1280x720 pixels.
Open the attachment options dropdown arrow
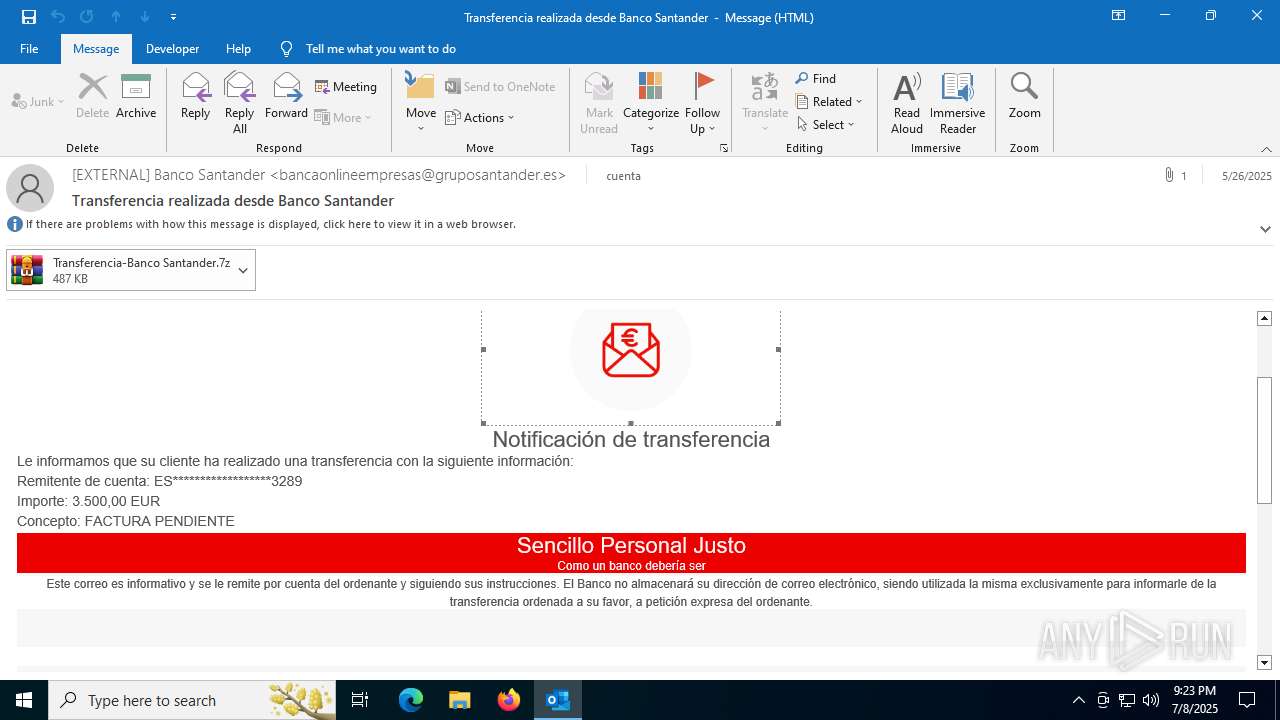pyautogui.click(x=243, y=270)
